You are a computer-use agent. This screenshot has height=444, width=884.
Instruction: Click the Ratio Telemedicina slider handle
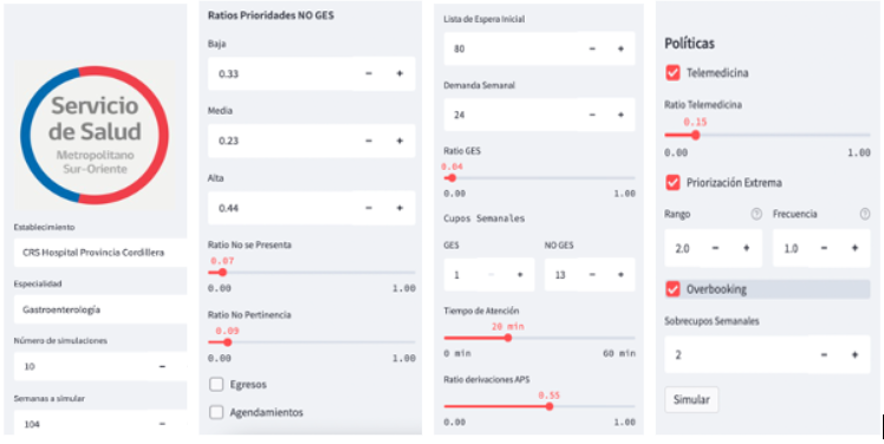click(x=696, y=134)
